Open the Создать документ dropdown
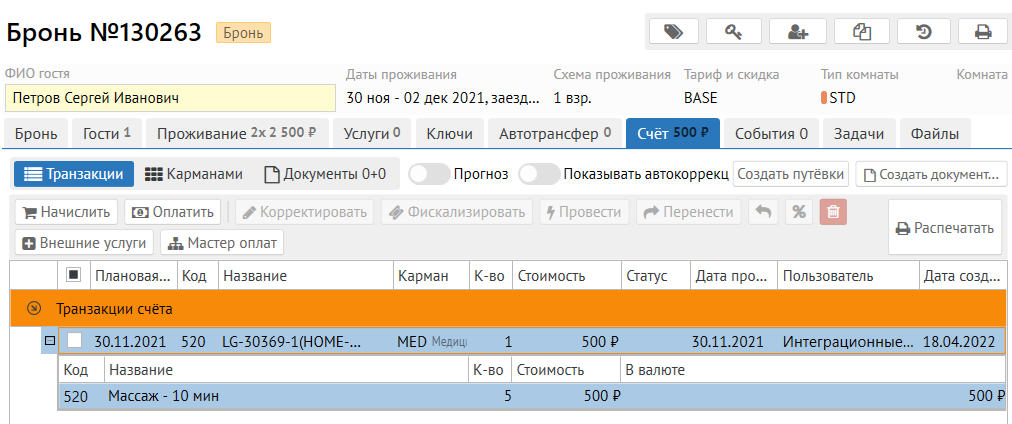Viewport: 1012px width, 424px height. pos(931,174)
